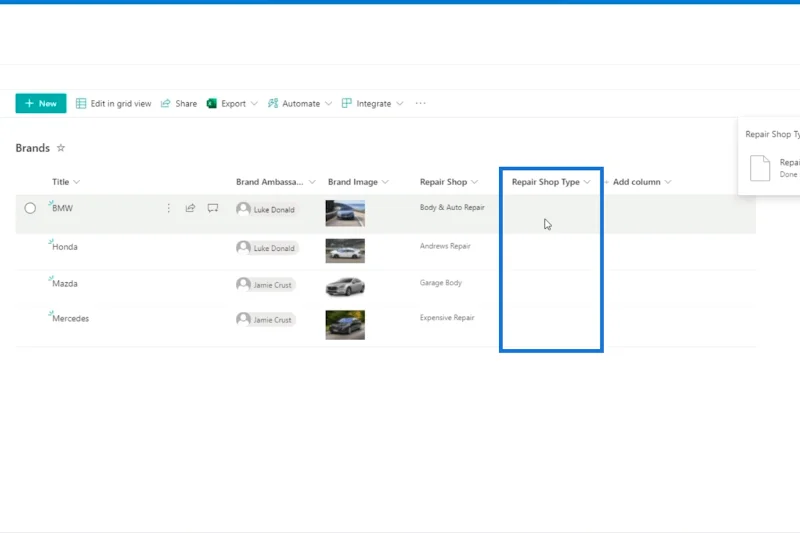Open BMW row vertical ellipsis actions

[168, 208]
